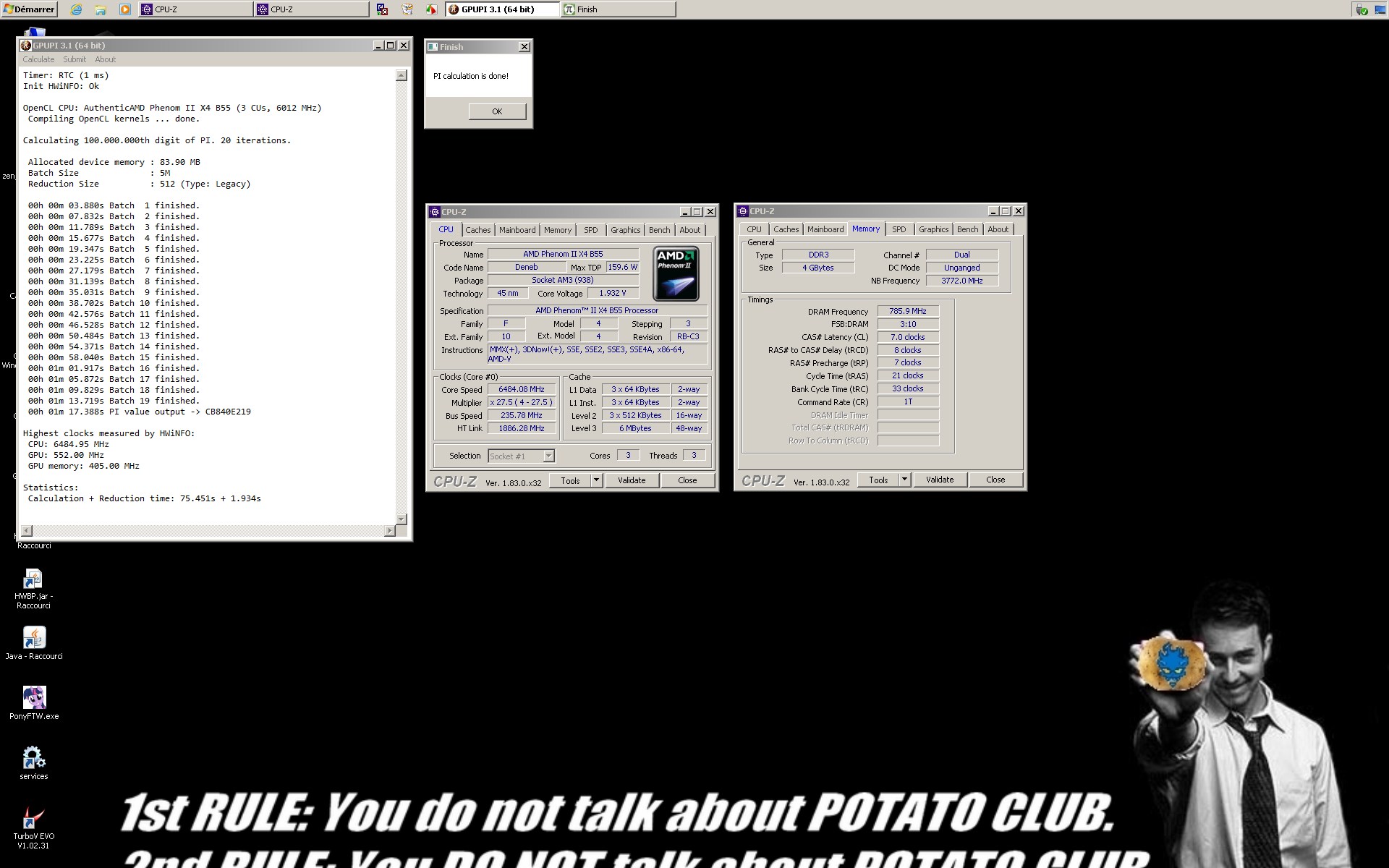
Task: Open the Submit menu in GPUPI
Action: tap(75, 59)
